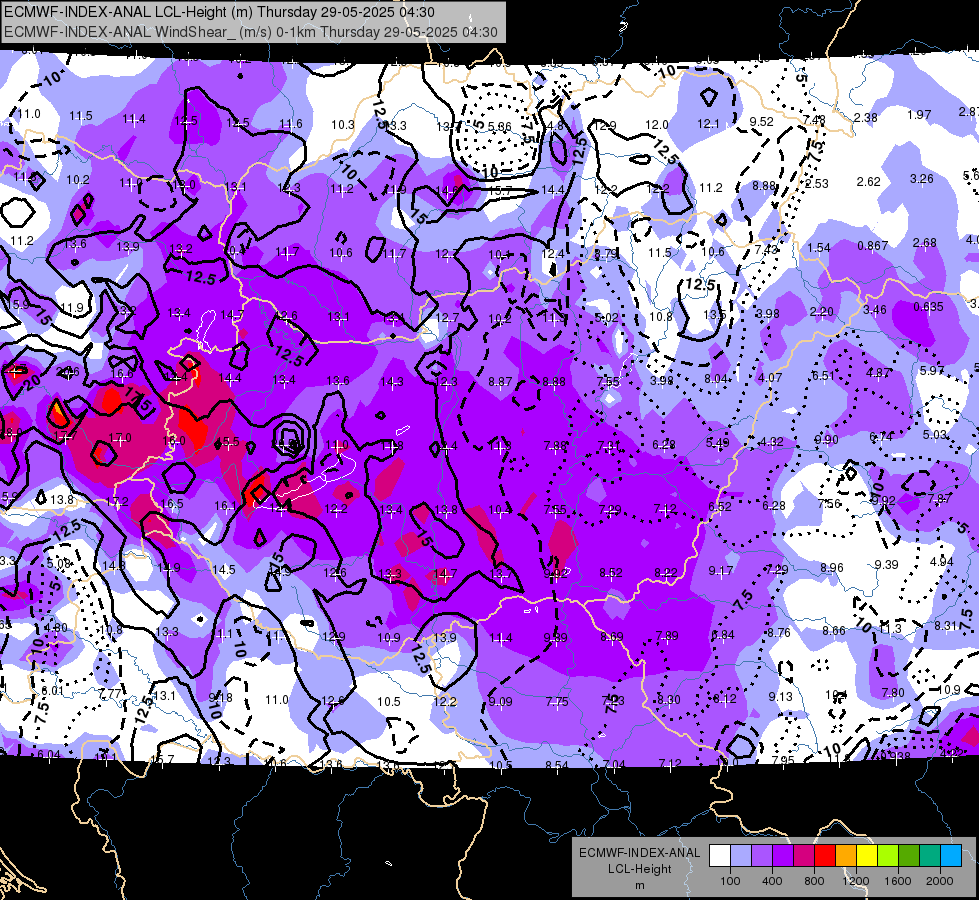979x900 pixels.
Task: Click the wind shear value 6.51
Action: 823,375
